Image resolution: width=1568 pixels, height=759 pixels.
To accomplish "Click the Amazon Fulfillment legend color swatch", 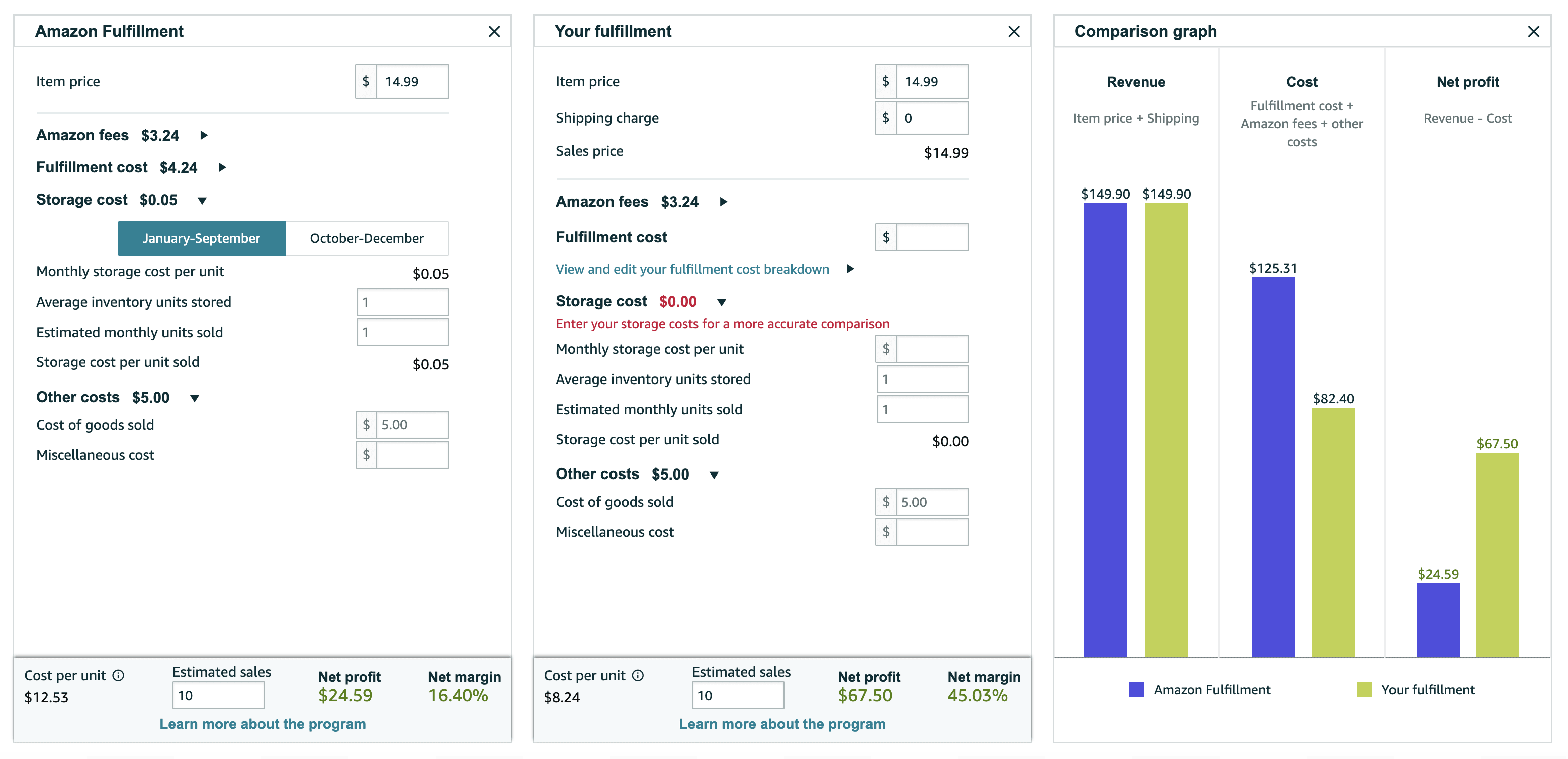I will [x=1136, y=689].
